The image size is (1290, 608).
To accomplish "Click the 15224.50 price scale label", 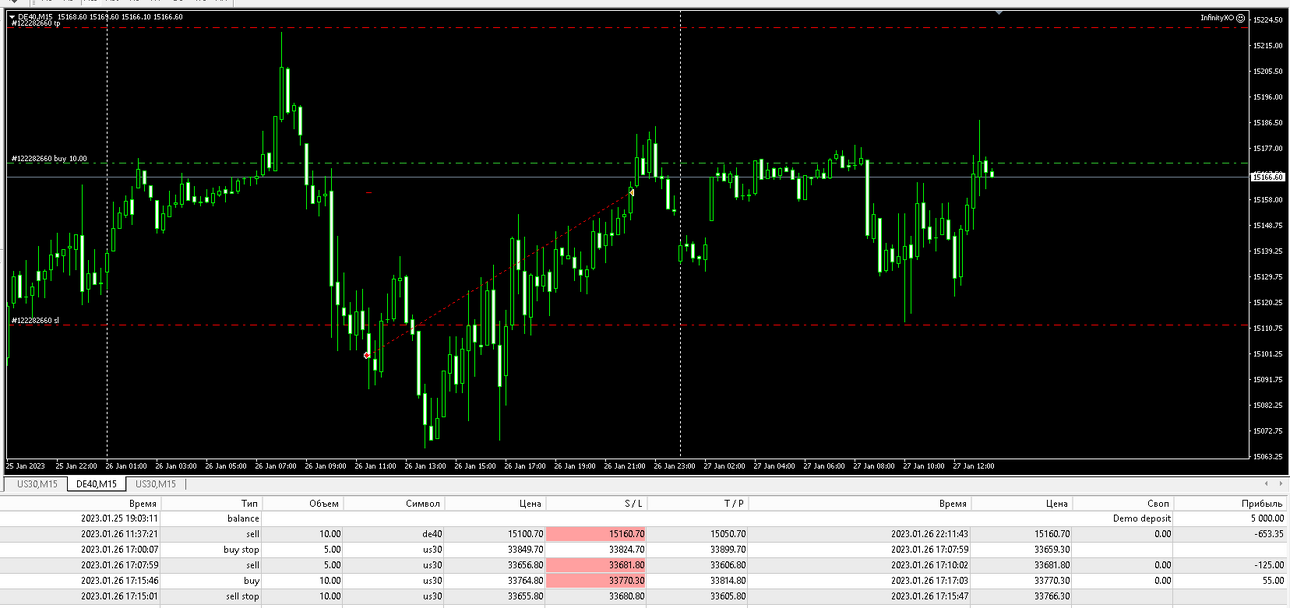I will [x=1267, y=20].
